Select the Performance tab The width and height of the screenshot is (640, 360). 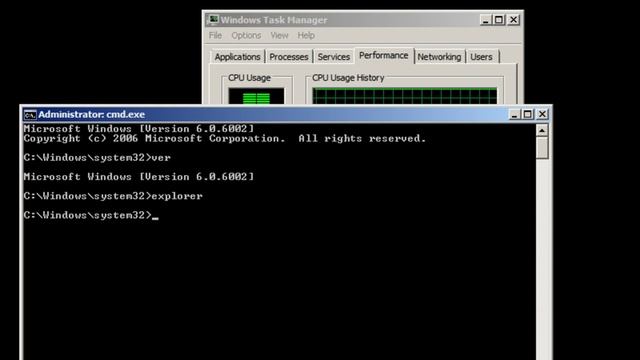[384, 56]
